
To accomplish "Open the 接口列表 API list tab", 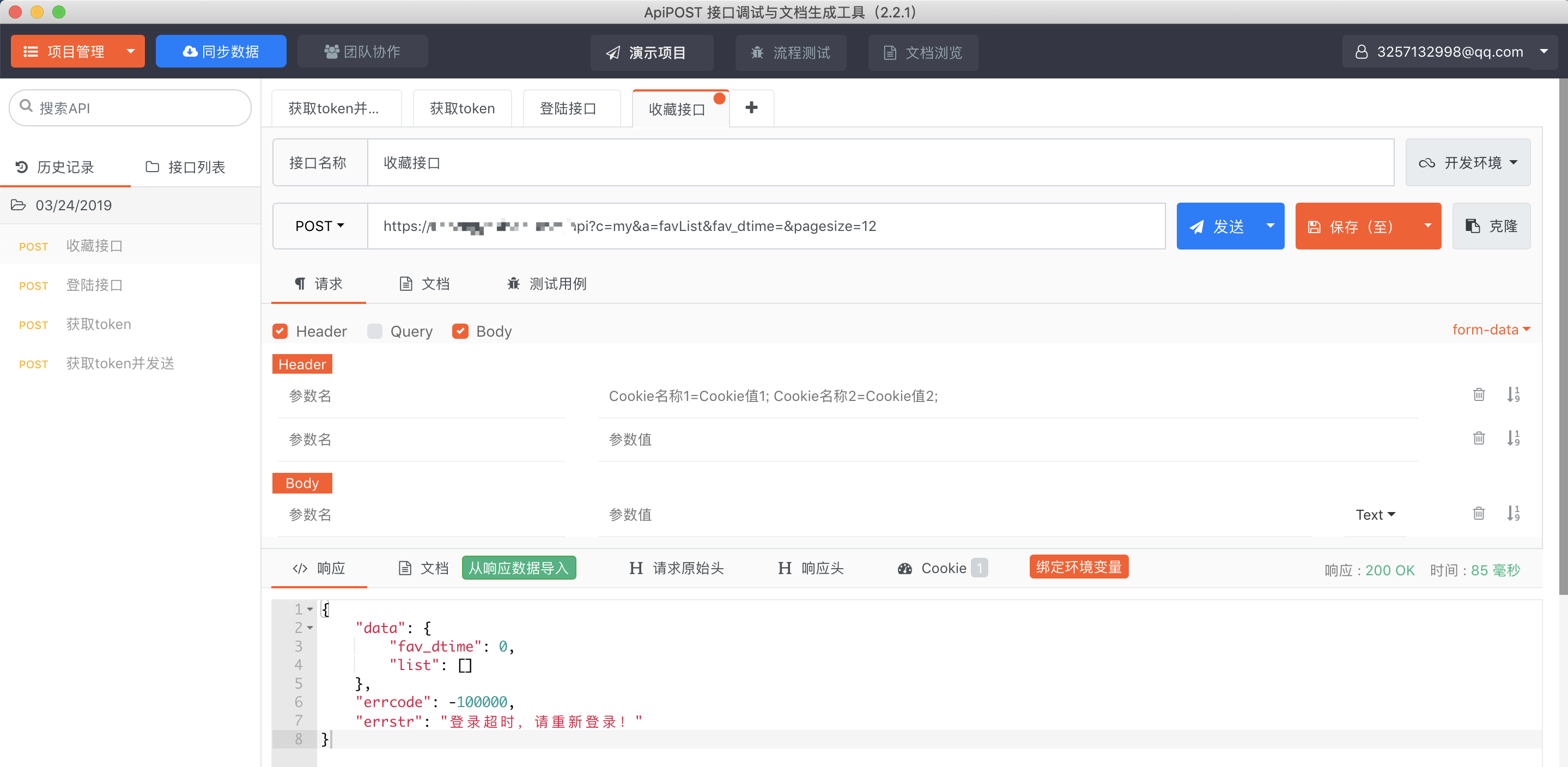I will [x=186, y=167].
